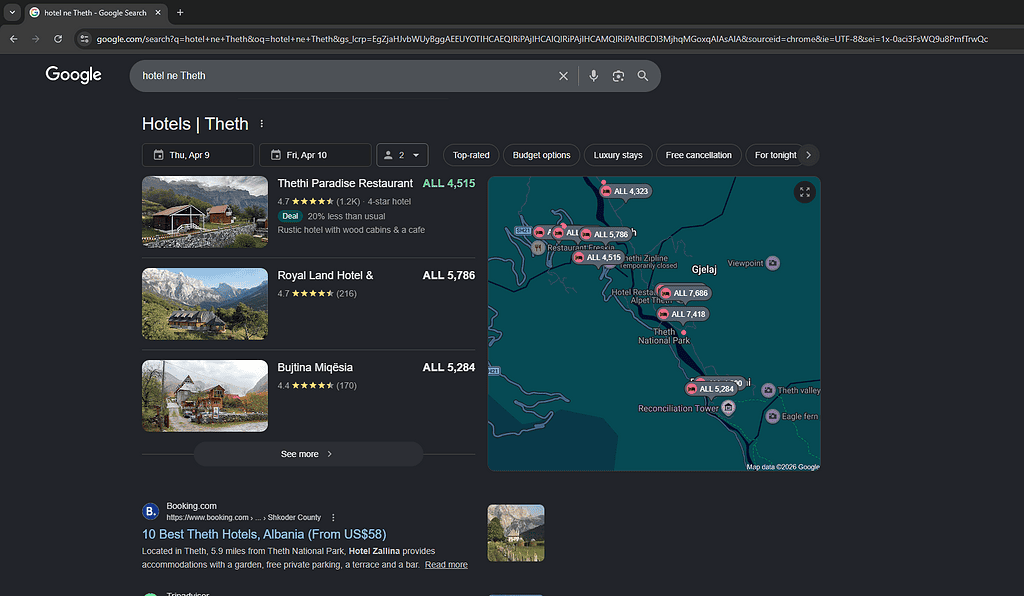The width and height of the screenshot is (1024, 596).
Task: Open check-in date Thu, Apr 9
Action: point(198,155)
